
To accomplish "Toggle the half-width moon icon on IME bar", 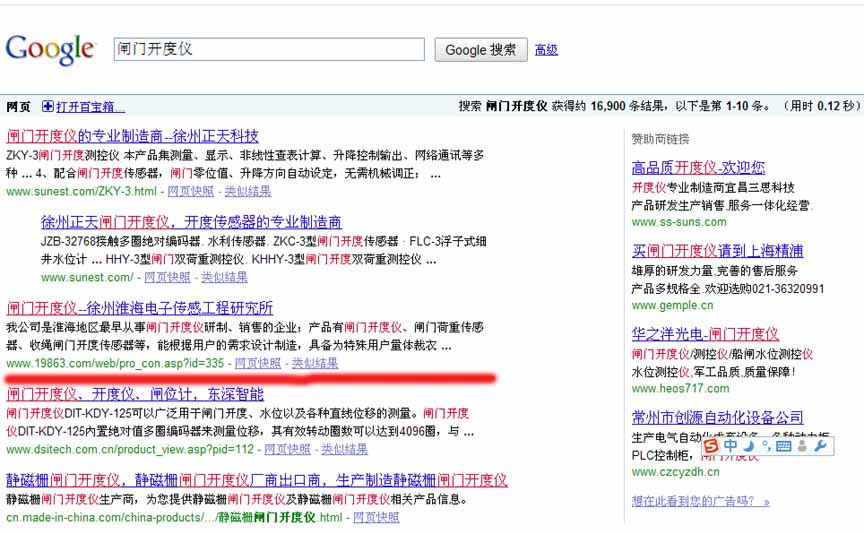I will (x=748, y=446).
